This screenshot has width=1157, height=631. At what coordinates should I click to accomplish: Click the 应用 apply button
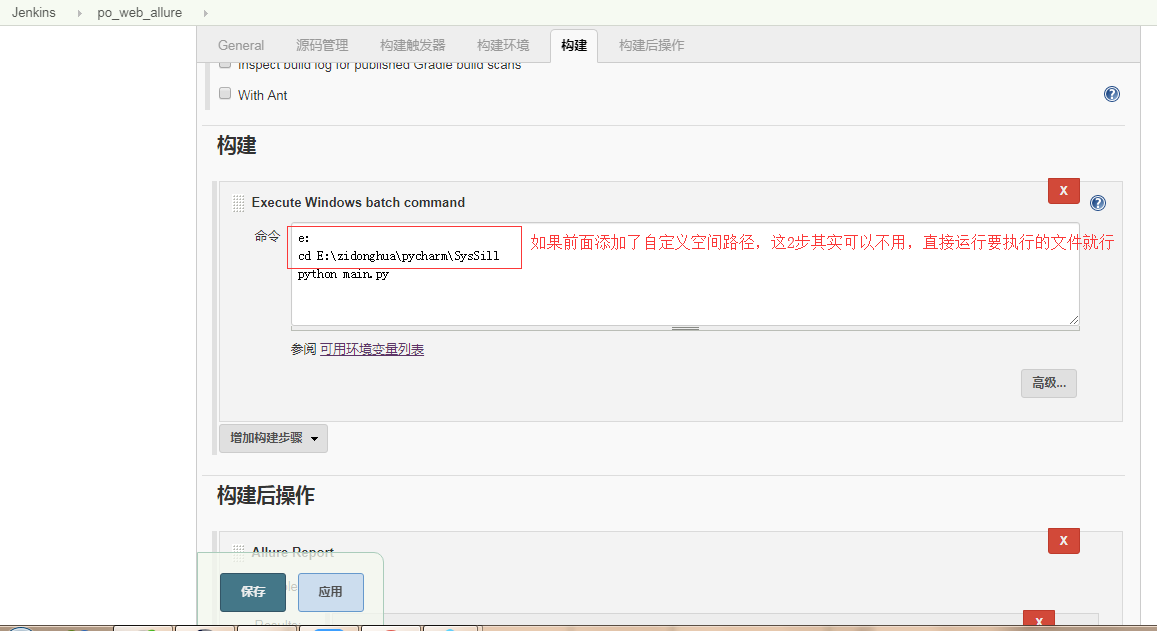[331, 592]
